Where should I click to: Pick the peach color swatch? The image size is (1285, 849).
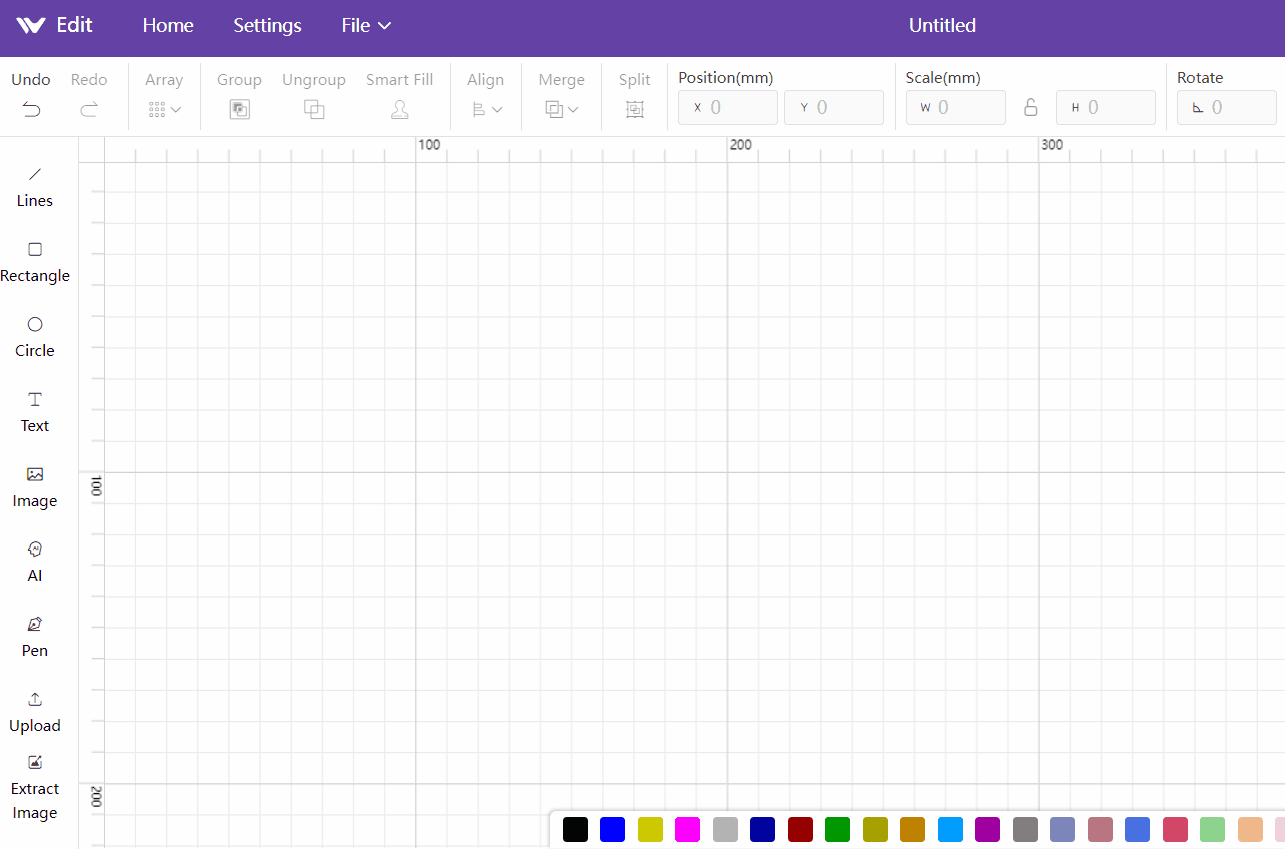[1250, 829]
